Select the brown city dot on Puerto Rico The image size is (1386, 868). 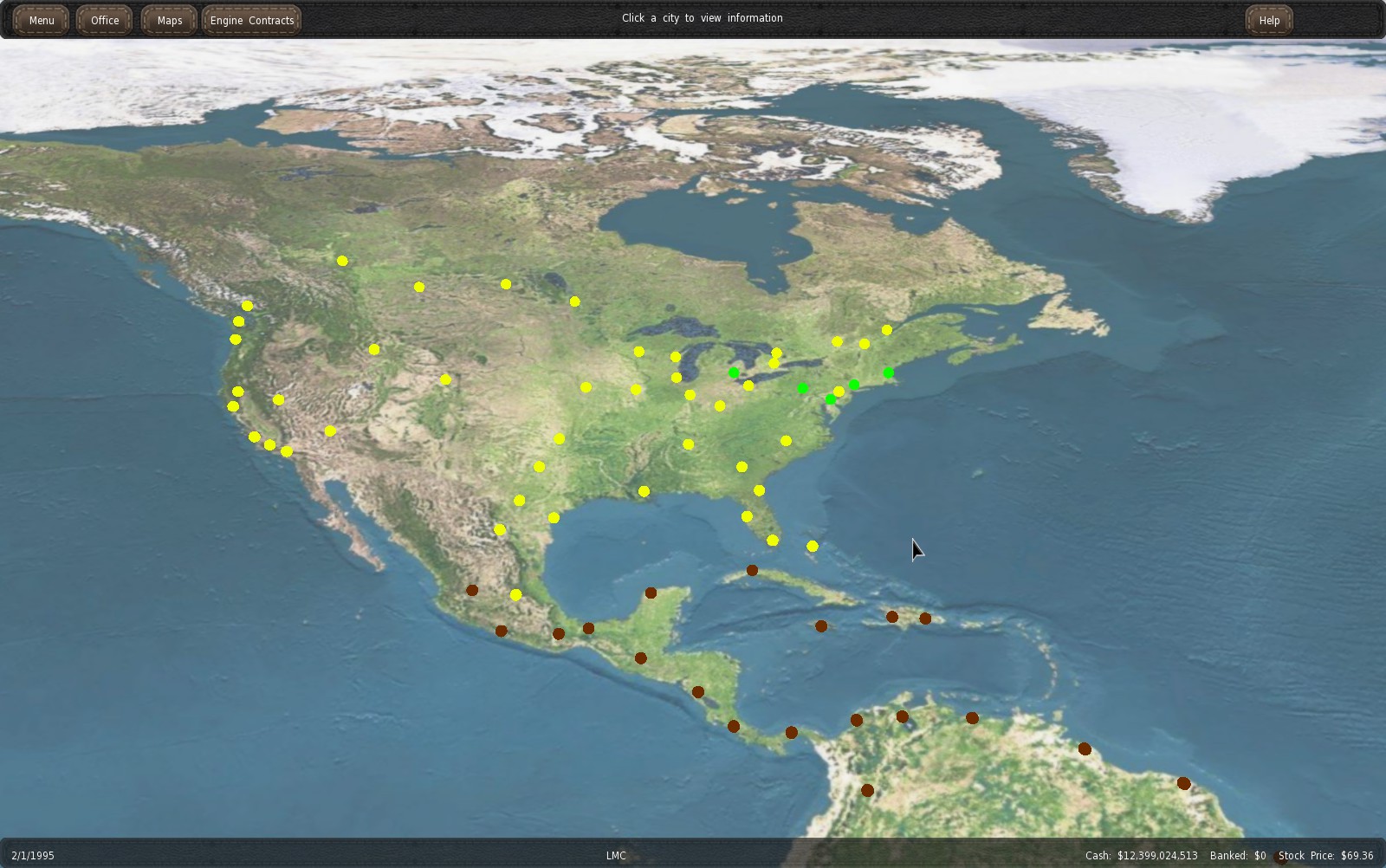925,619
